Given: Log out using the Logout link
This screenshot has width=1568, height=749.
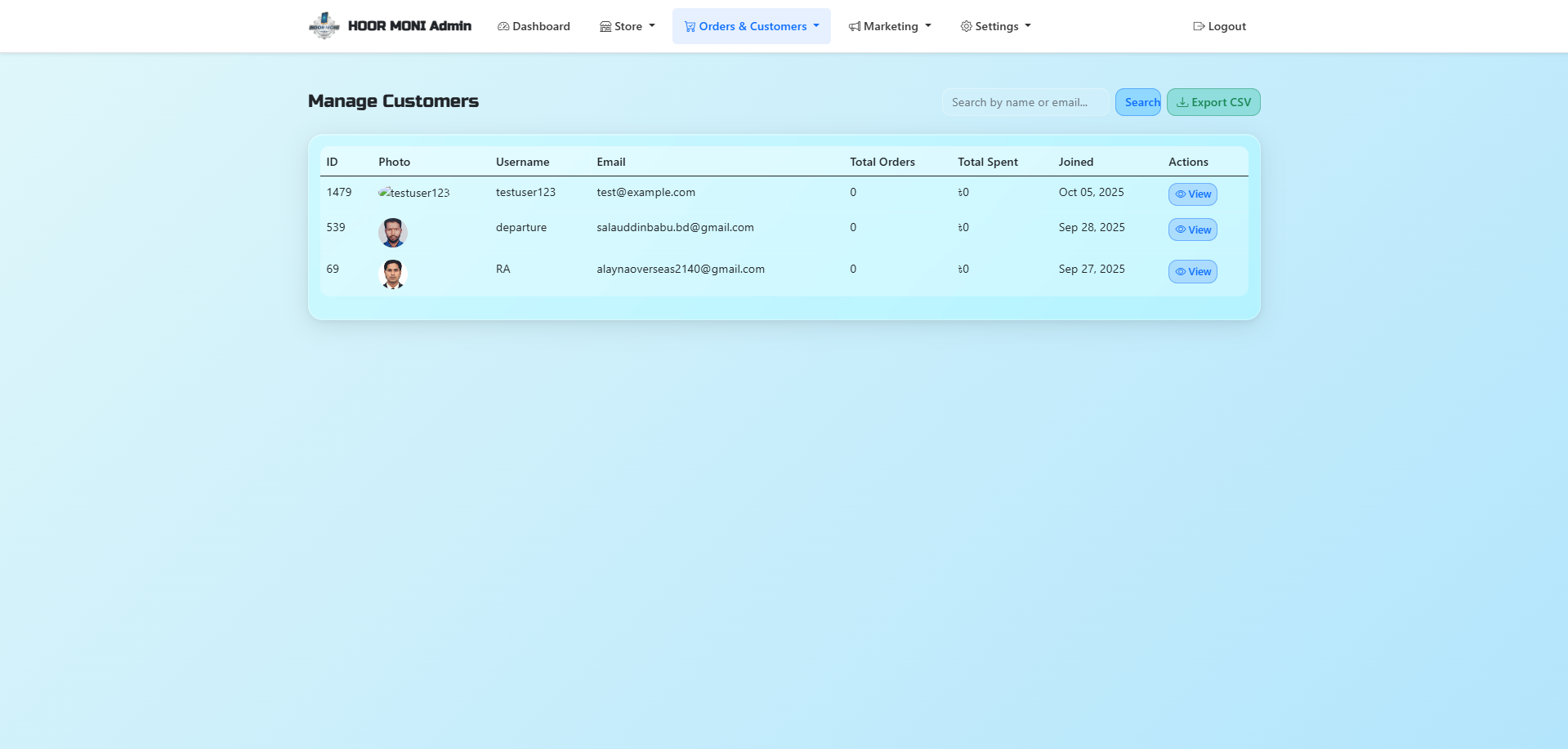Looking at the screenshot, I should (x=1219, y=26).
